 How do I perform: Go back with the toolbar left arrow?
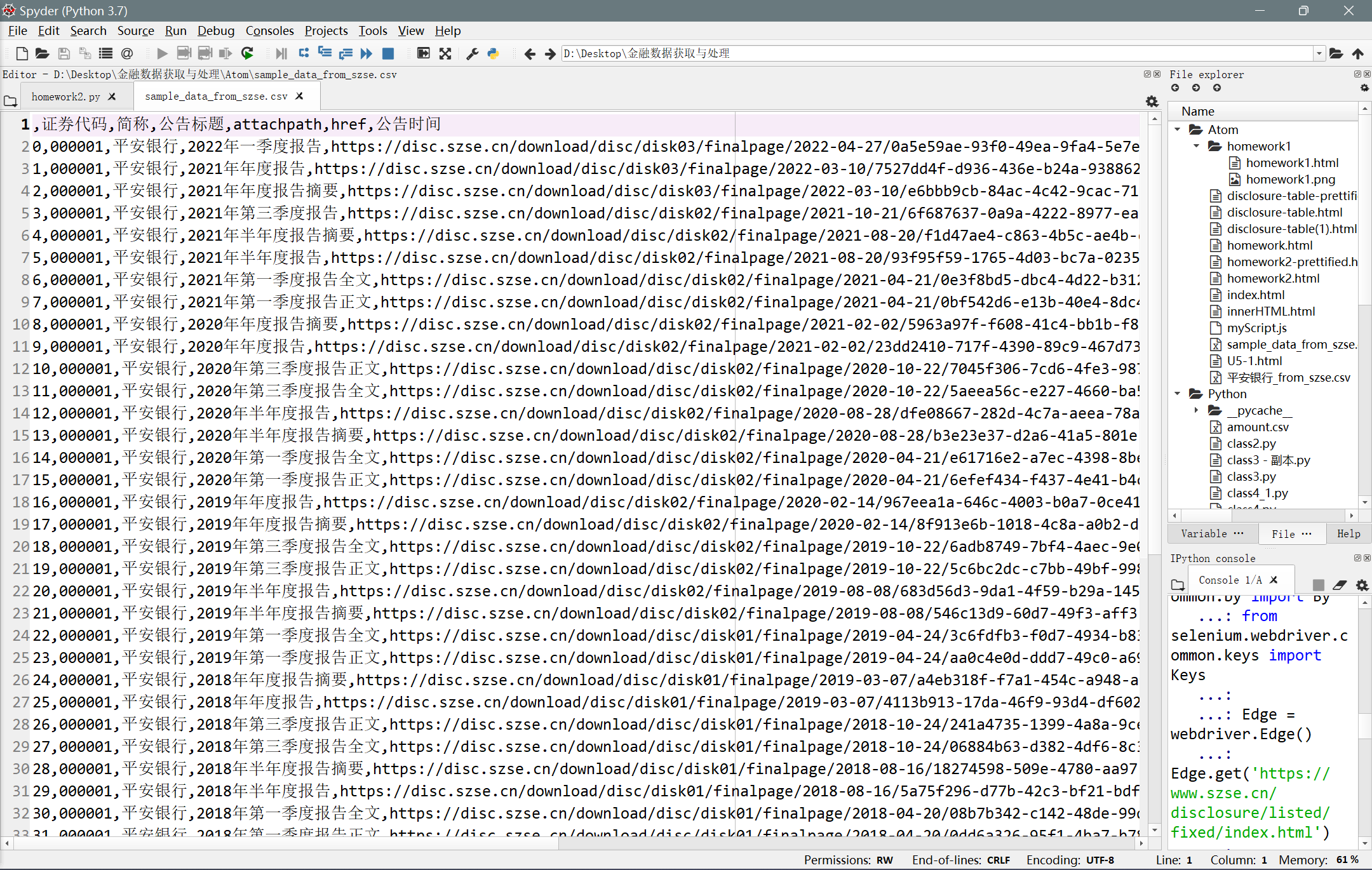[530, 54]
